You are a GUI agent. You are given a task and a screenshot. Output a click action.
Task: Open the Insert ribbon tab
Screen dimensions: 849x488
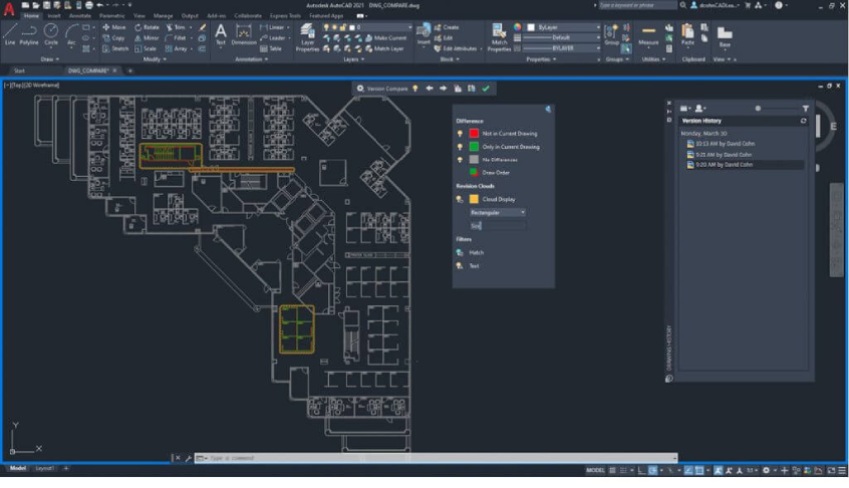54,16
